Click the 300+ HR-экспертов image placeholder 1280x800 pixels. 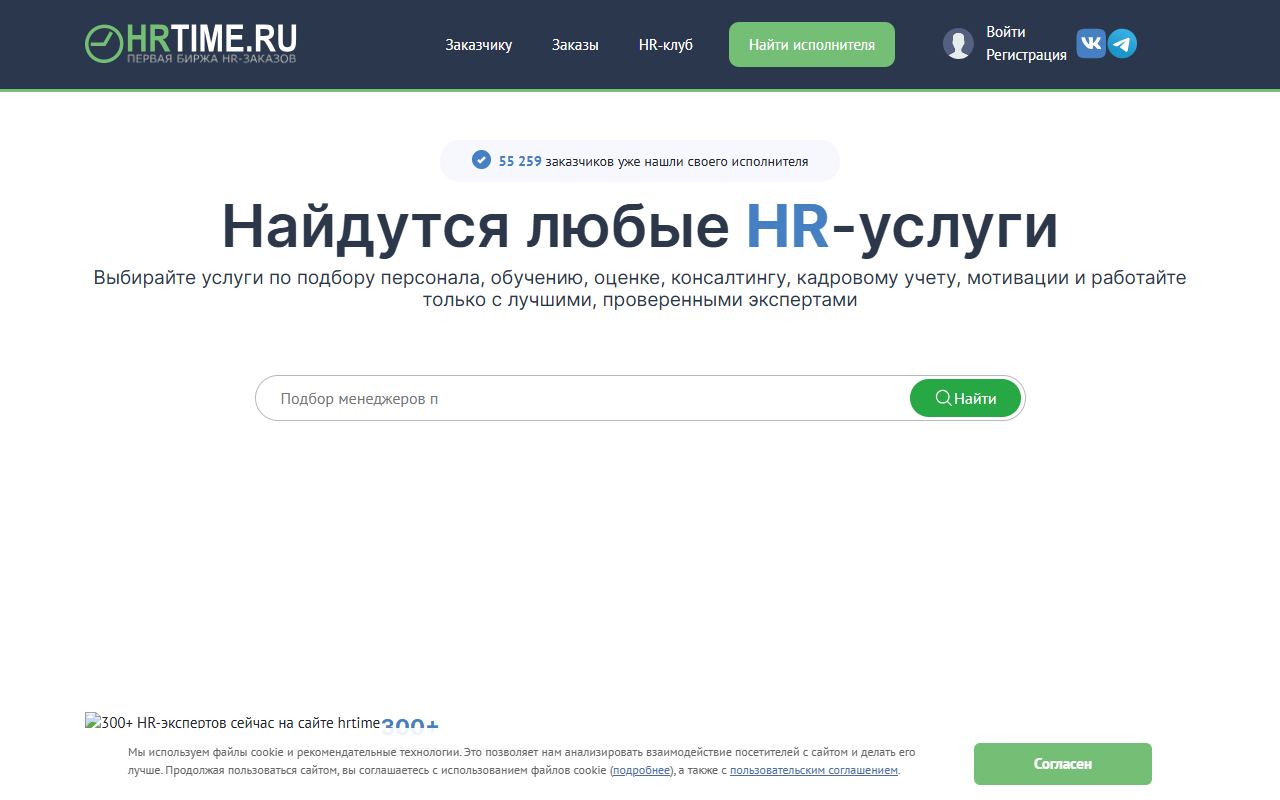pyautogui.click(x=233, y=722)
